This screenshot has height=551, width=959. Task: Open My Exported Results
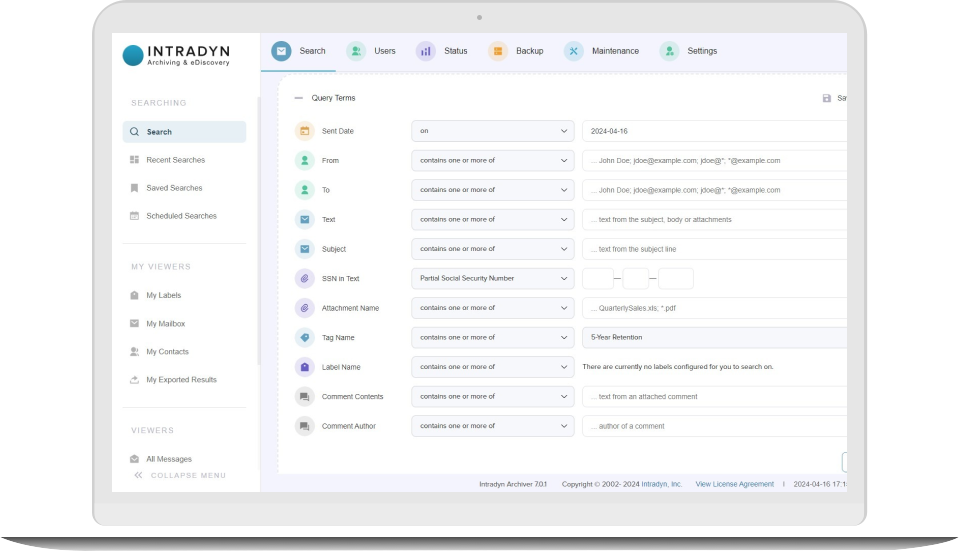pos(174,380)
